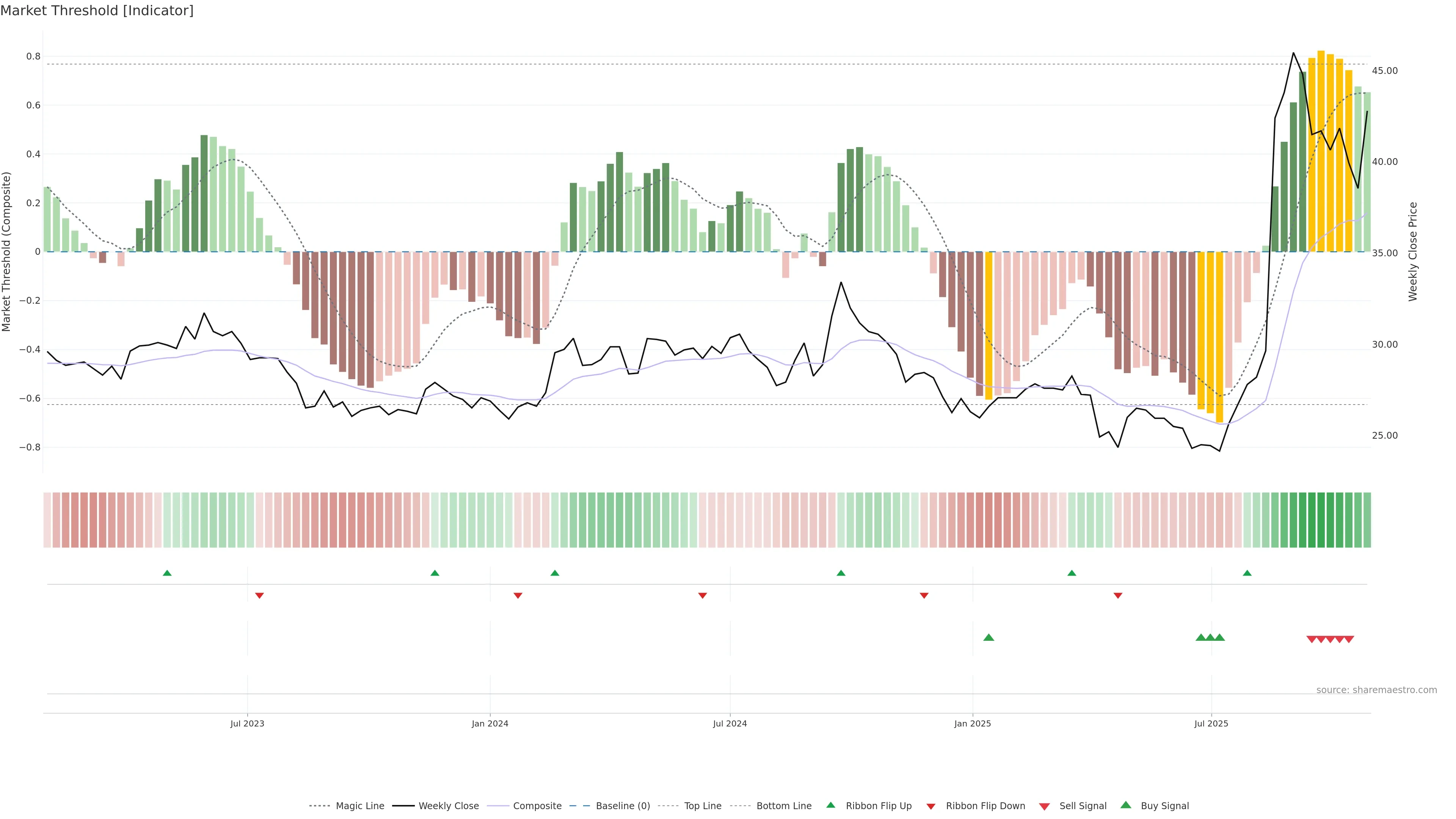
Task: Click the darkest green ribbon segment at far right
Action: [1321, 520]
